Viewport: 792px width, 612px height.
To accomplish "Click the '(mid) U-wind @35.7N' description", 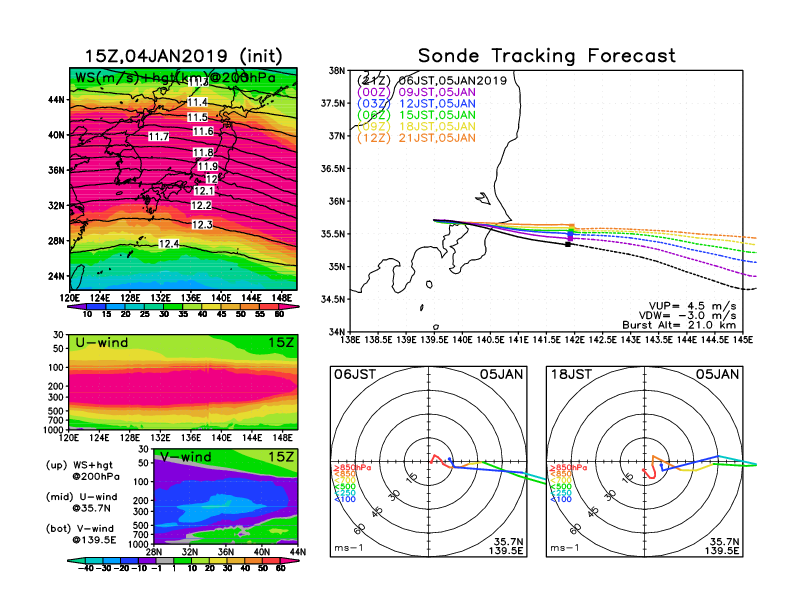I will [x=81, y=502].
